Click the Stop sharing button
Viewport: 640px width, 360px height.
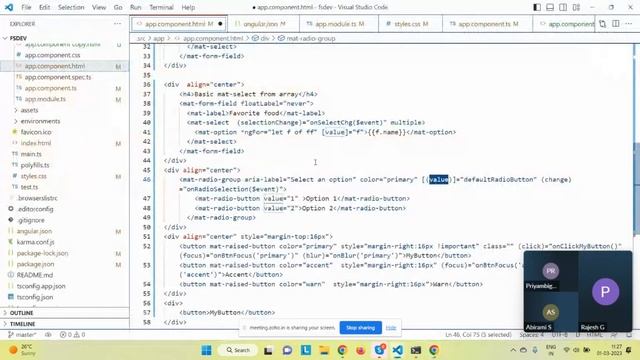[360, 328]
